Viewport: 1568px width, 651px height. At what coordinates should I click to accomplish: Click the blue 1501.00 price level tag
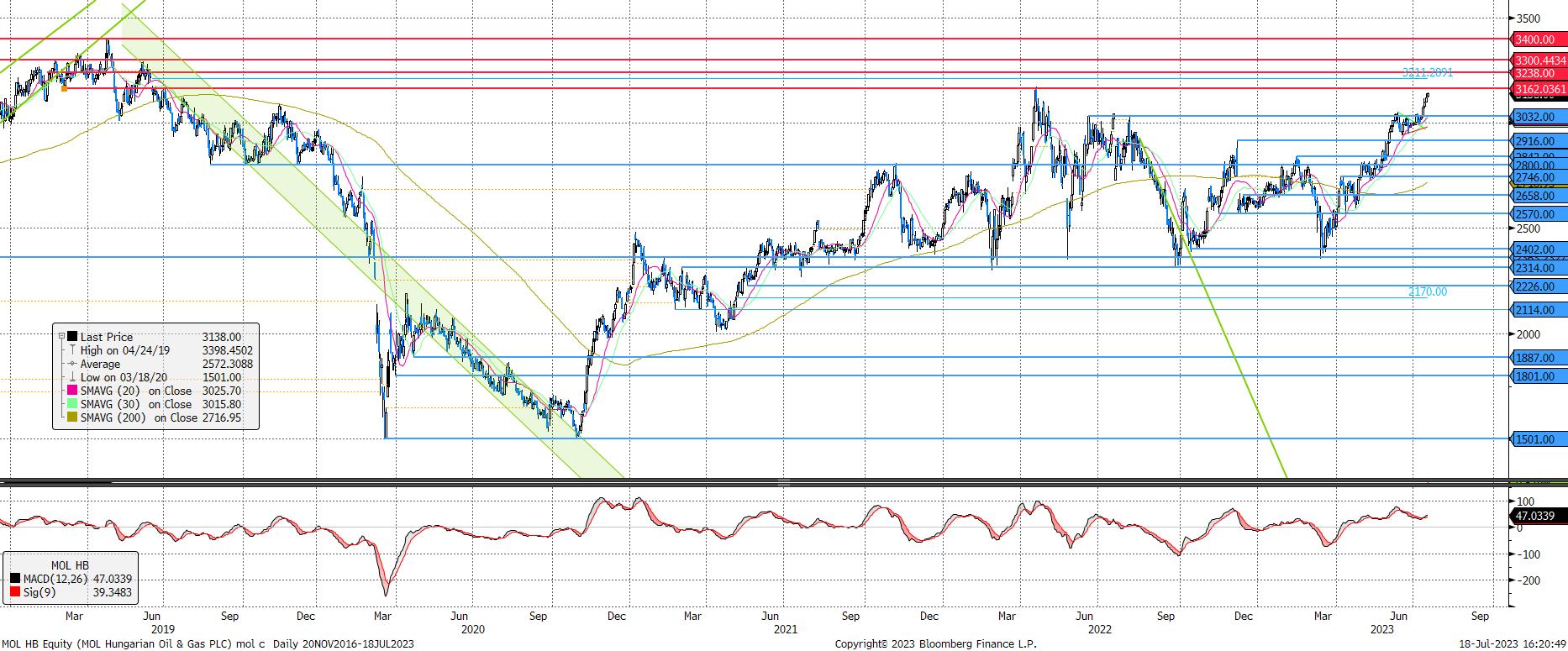click(x=1539, y=439)
